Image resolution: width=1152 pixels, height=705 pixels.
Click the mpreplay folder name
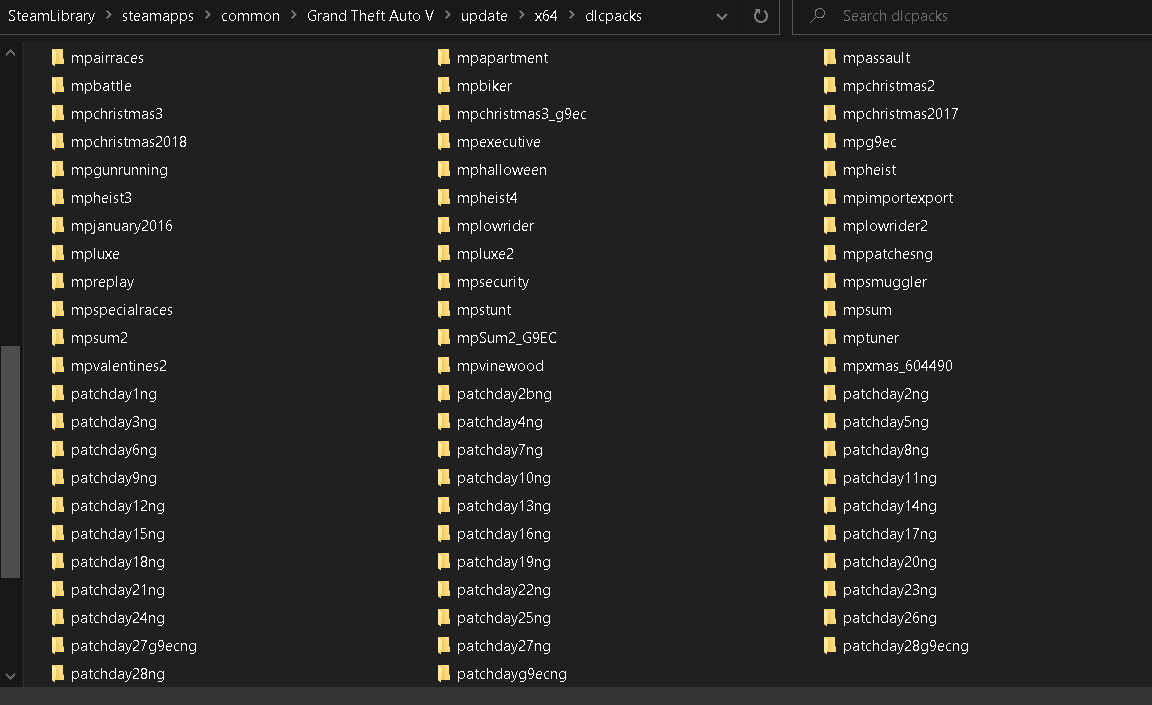point(102,282)
